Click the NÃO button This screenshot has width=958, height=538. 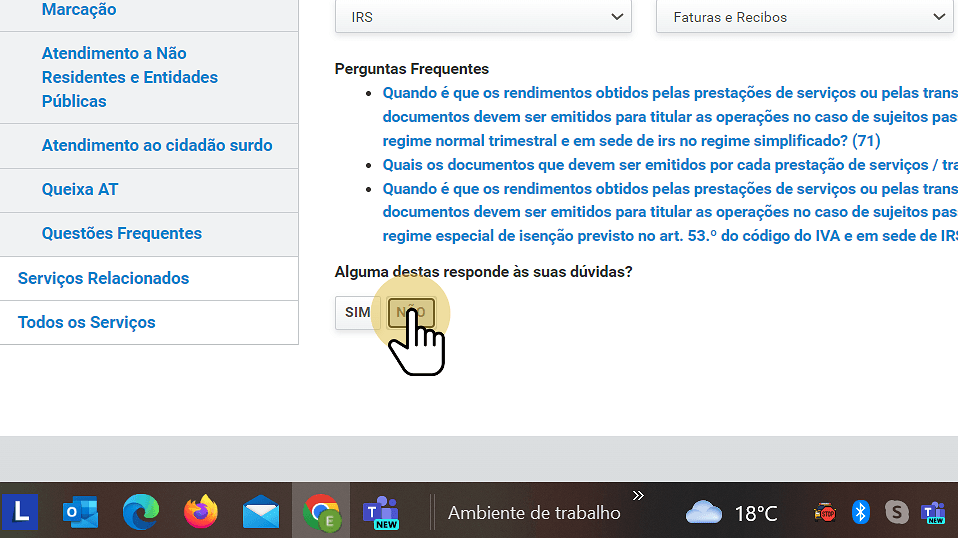[x=411, y=313]
